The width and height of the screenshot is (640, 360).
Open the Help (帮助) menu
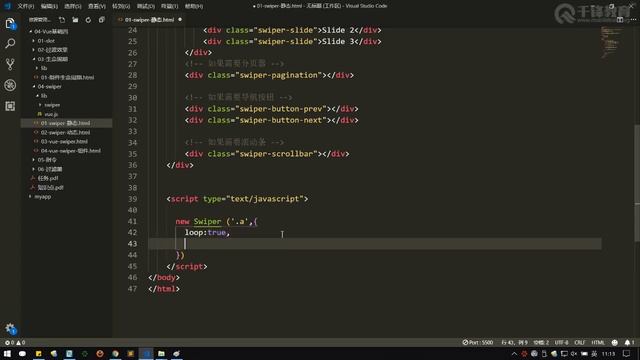tap(194, 6)
